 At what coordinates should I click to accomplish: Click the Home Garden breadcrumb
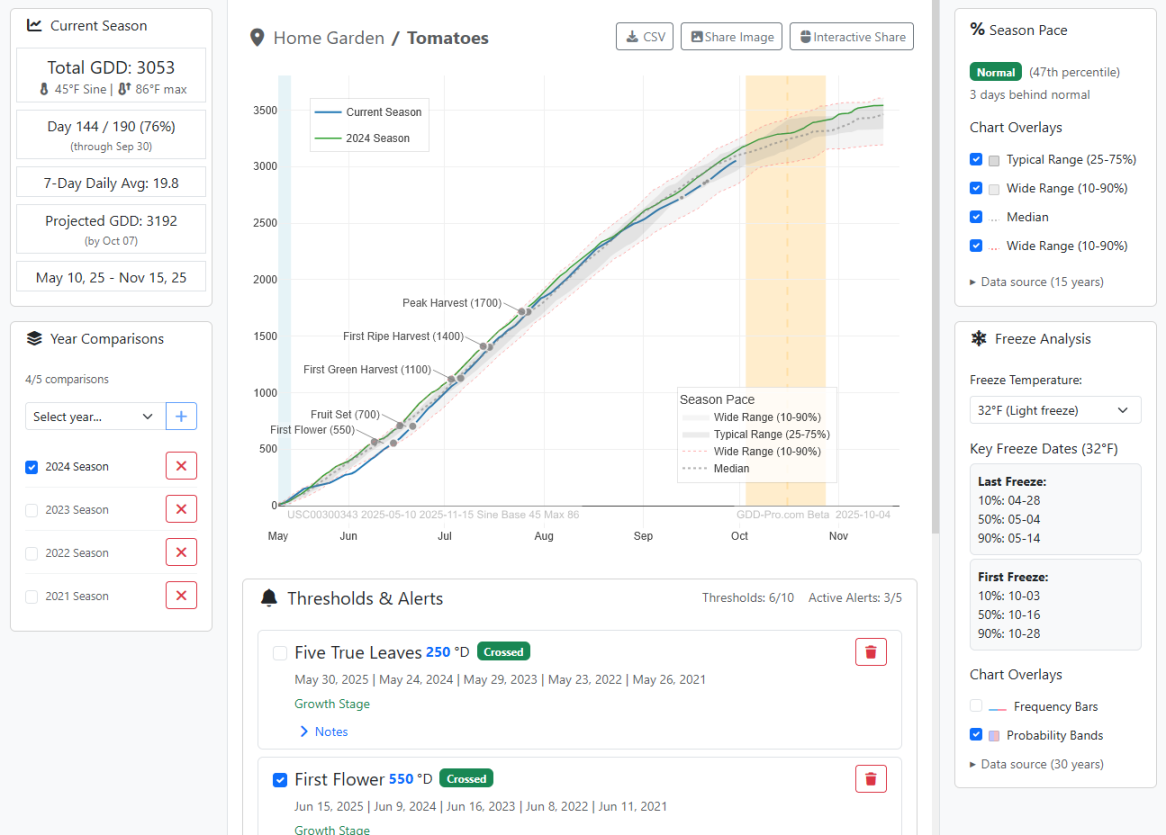point(328,38)
